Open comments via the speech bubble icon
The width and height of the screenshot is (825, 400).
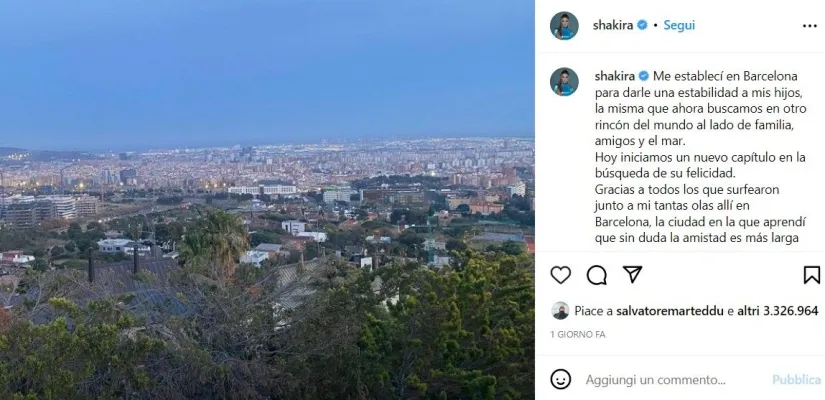597,275
